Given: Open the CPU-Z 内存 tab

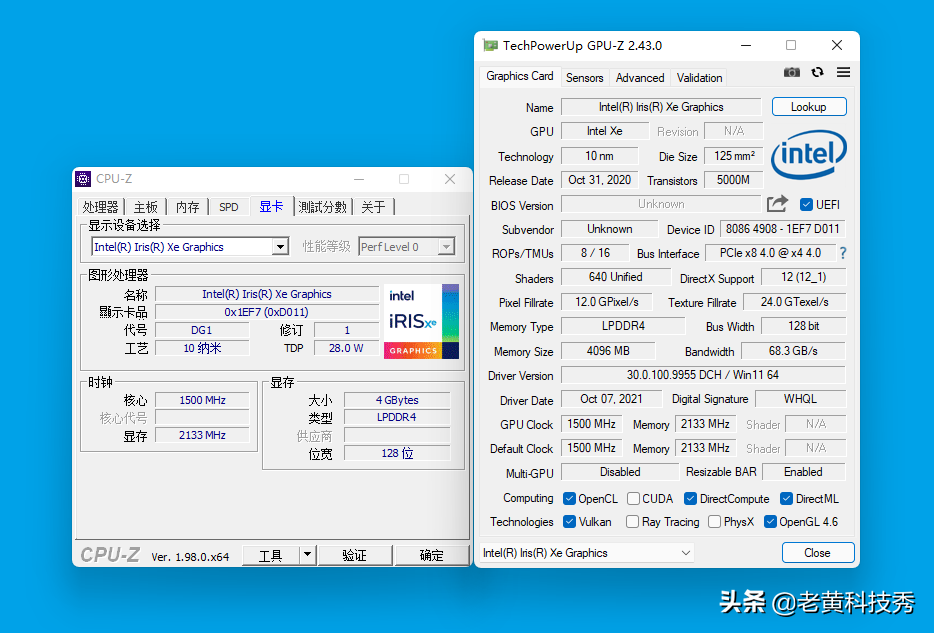Looking at the screenshot, I should pyautogui.click(x=188, y=207).
